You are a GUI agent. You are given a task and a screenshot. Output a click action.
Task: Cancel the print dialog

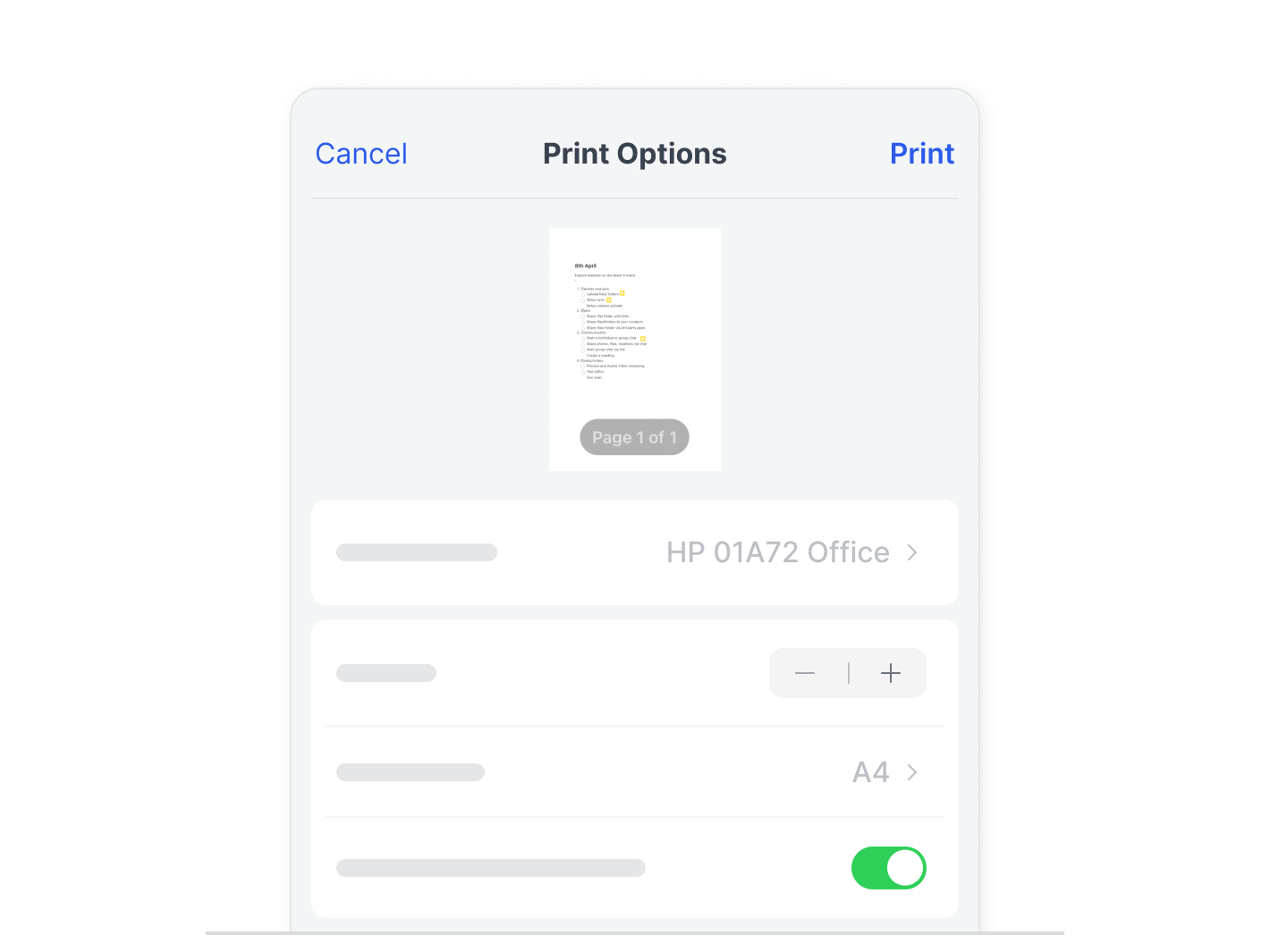pyautogui.click(x=361, y=154)
